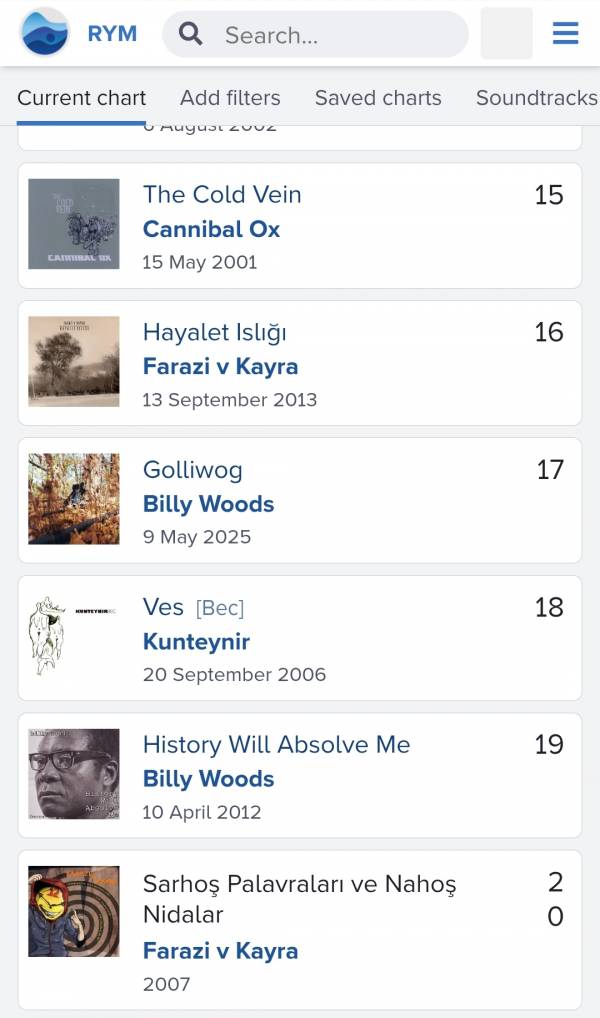Open the hamburger menu icon
Screen dimensions: 600x1018
[566, 33]
